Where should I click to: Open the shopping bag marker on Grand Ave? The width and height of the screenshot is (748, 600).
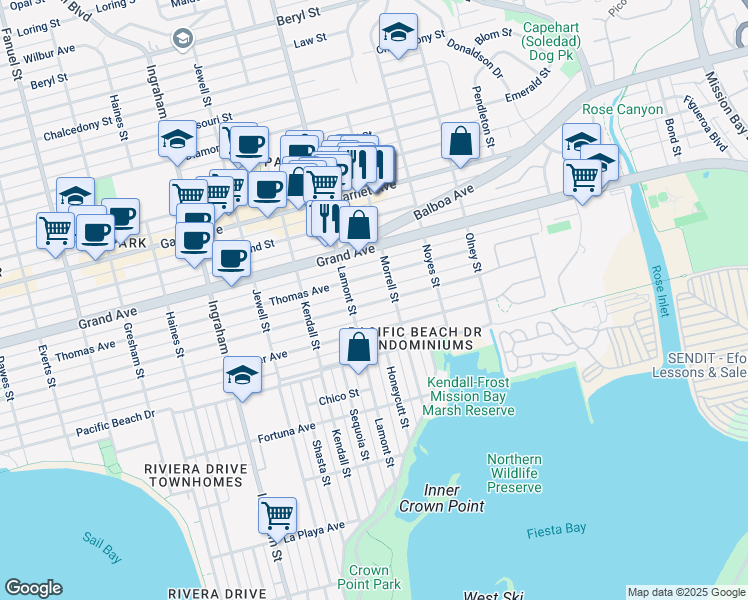point(359,225)
